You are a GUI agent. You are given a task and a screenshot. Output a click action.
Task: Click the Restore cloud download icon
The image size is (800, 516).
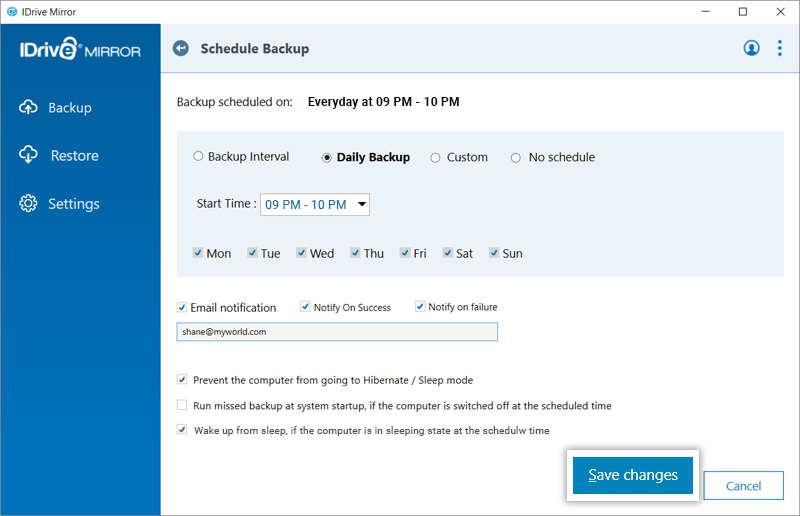(29, 155)
